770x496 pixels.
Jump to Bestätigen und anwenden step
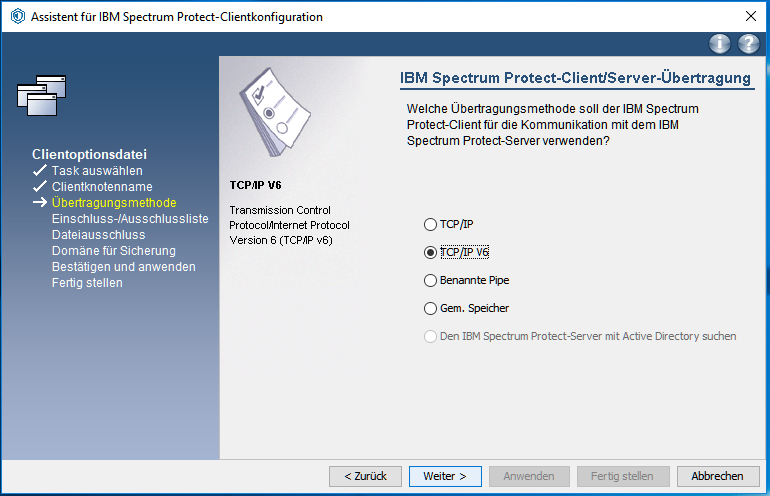click(123, 267)
